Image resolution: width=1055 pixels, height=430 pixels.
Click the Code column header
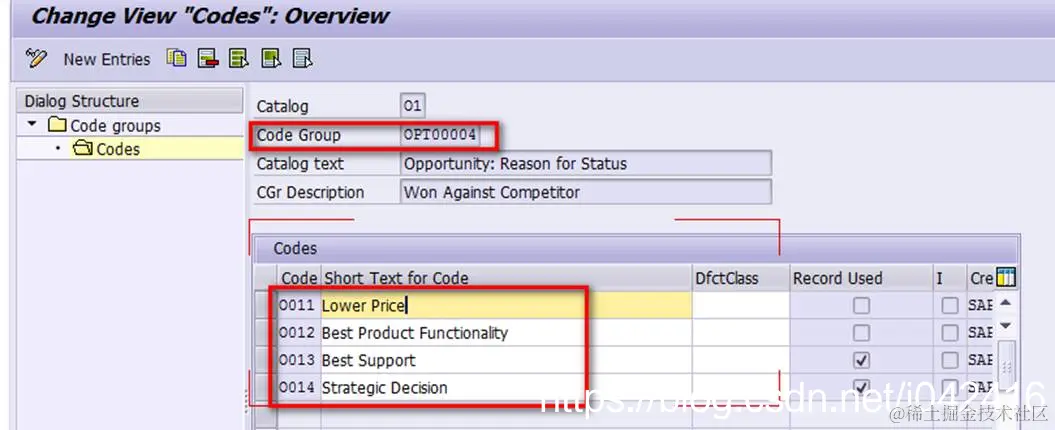299,278
